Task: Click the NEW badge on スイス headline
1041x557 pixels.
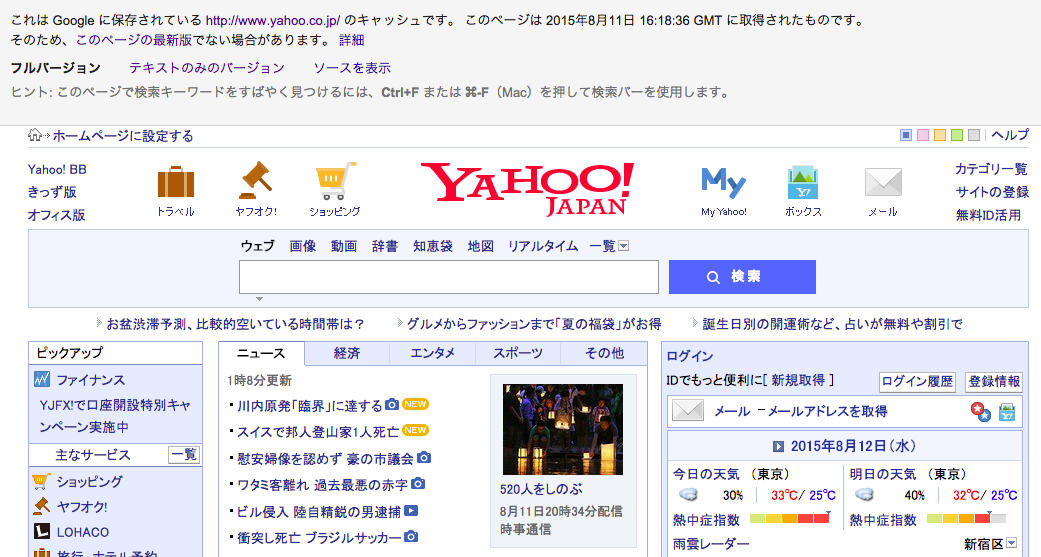Action: tap(416, 430)
